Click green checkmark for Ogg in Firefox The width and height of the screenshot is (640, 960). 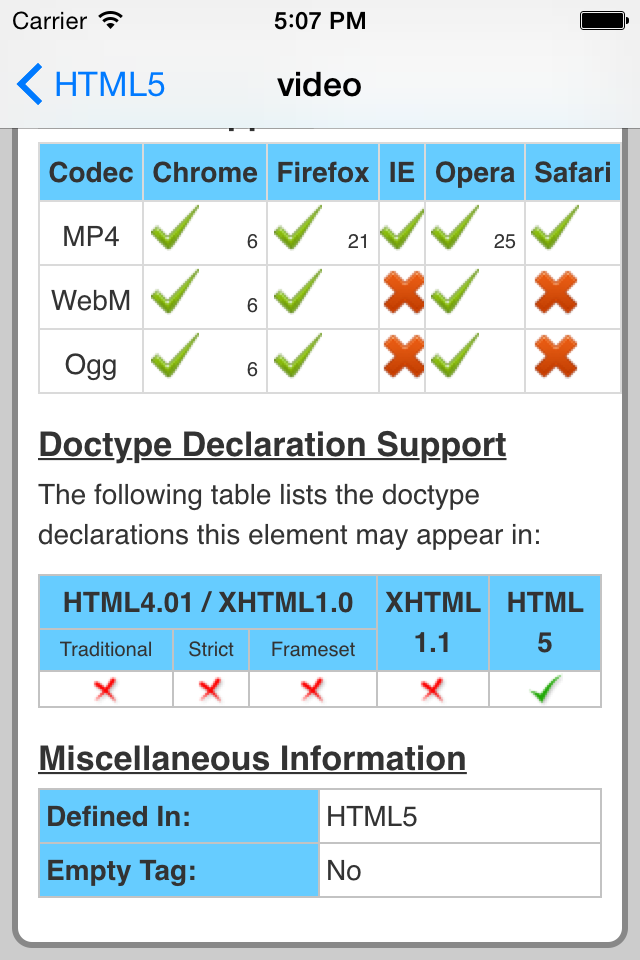point(298,356)
